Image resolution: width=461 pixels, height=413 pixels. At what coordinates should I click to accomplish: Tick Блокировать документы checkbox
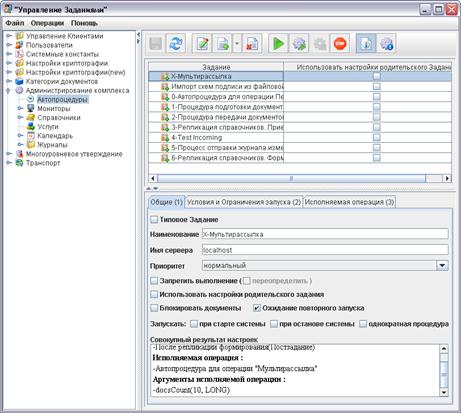click(x=154, y=308)
